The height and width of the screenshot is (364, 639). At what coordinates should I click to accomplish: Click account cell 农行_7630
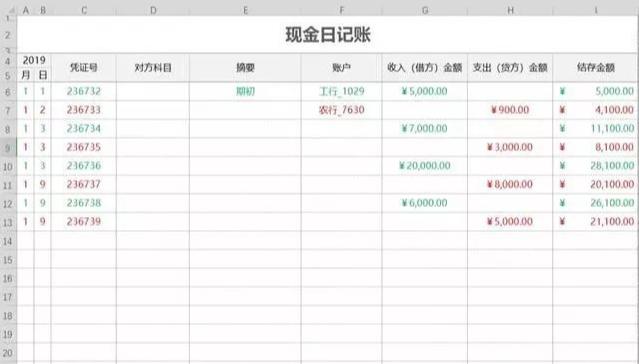(342, 110)
